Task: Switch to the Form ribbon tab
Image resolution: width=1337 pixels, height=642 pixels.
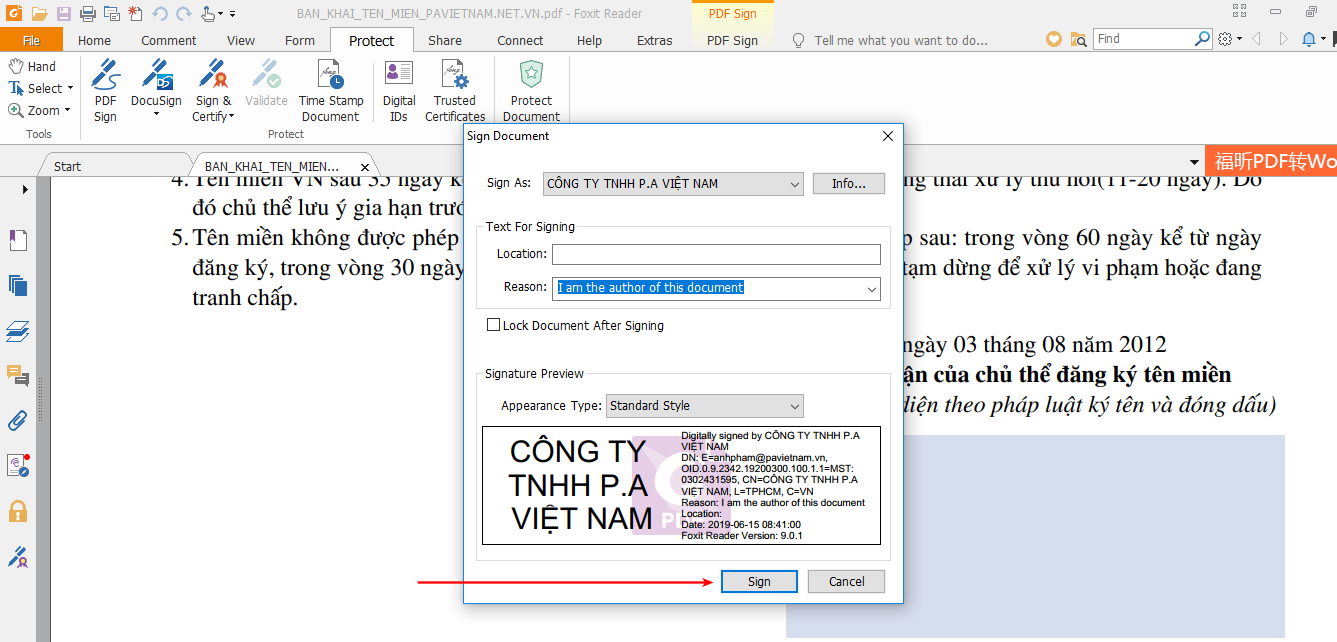Action: [x=300, y=40]
